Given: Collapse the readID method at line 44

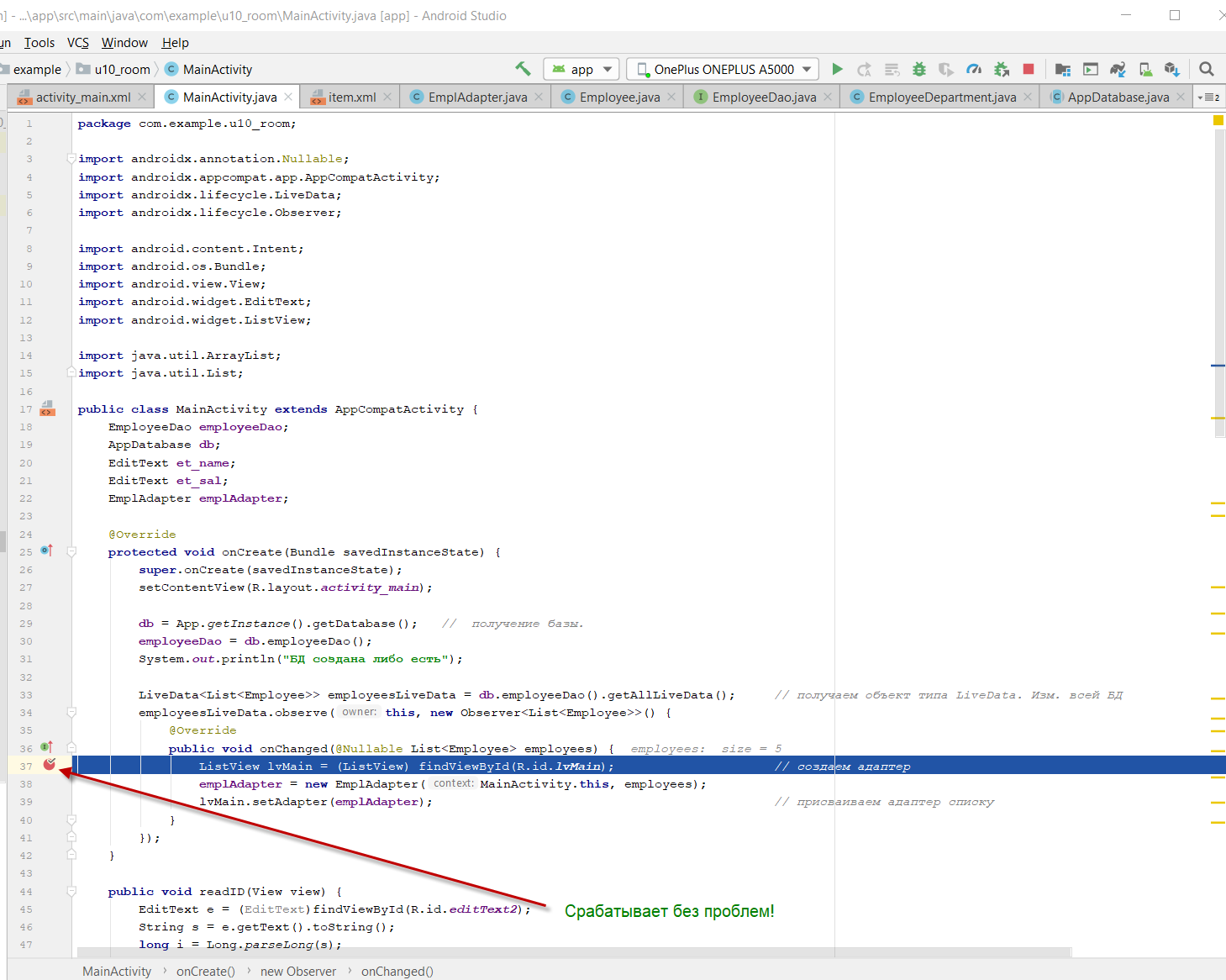Looking at the screenshot, I should tap(72, 891).
